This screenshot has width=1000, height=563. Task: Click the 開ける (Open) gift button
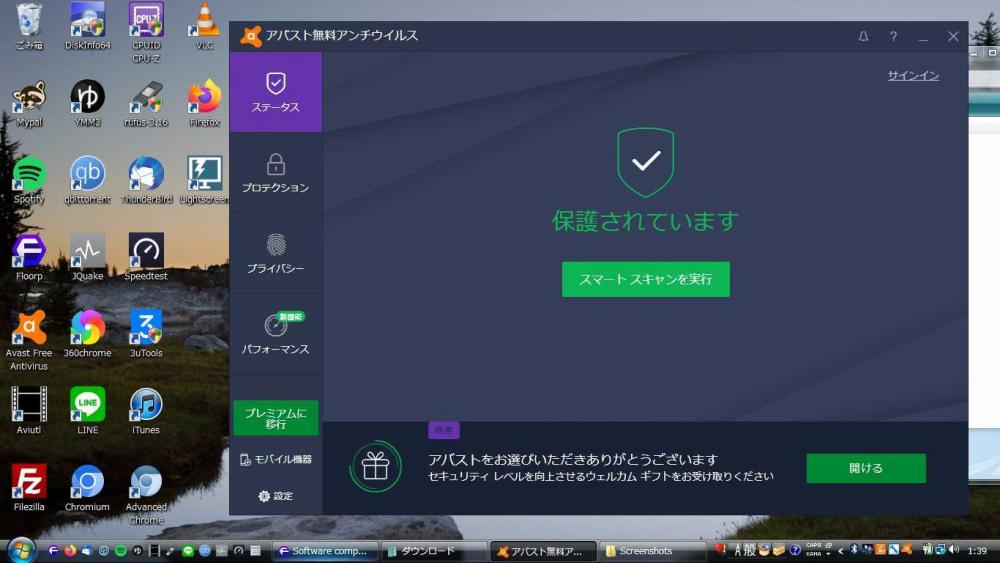pos(865,468)
